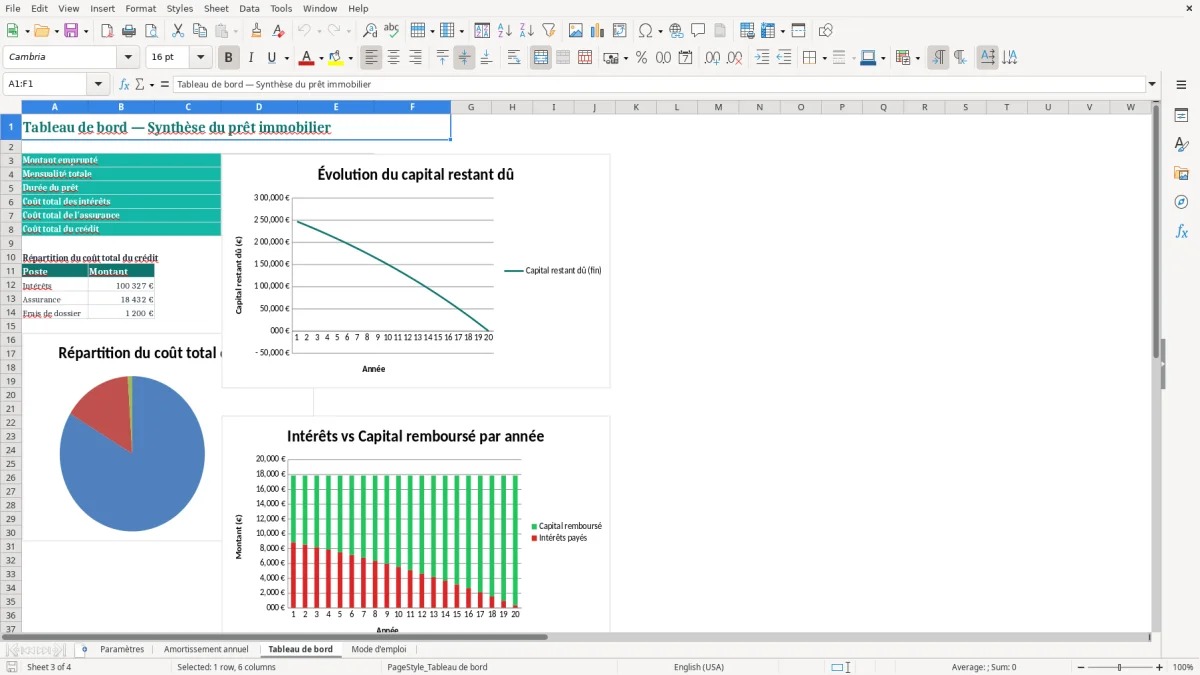The height and width of the screenshot is (675, 1200).
Task: Open a file with the folder icon
Action: 40,31
